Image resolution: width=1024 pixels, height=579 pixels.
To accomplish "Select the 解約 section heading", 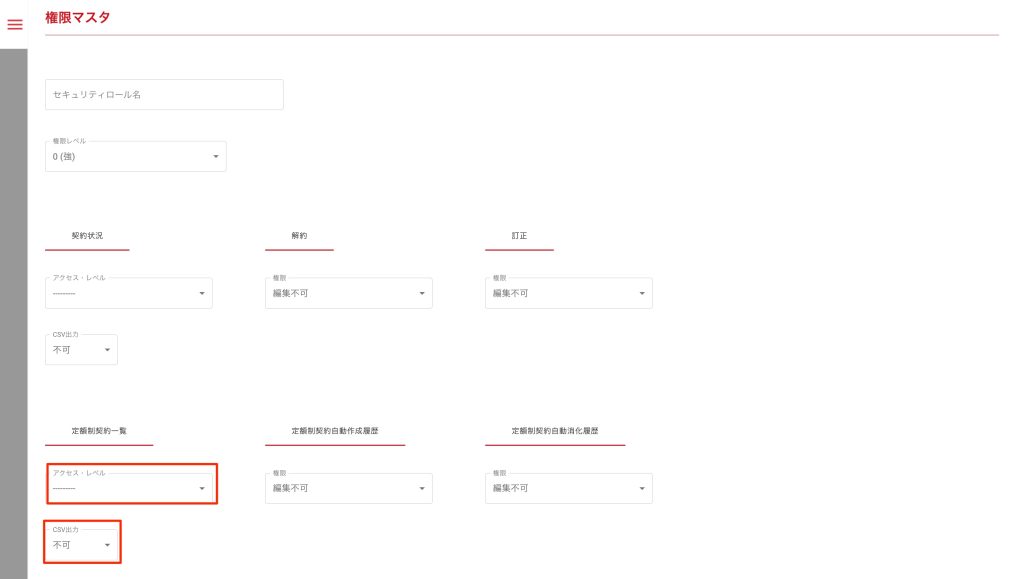I will (299, 236).
